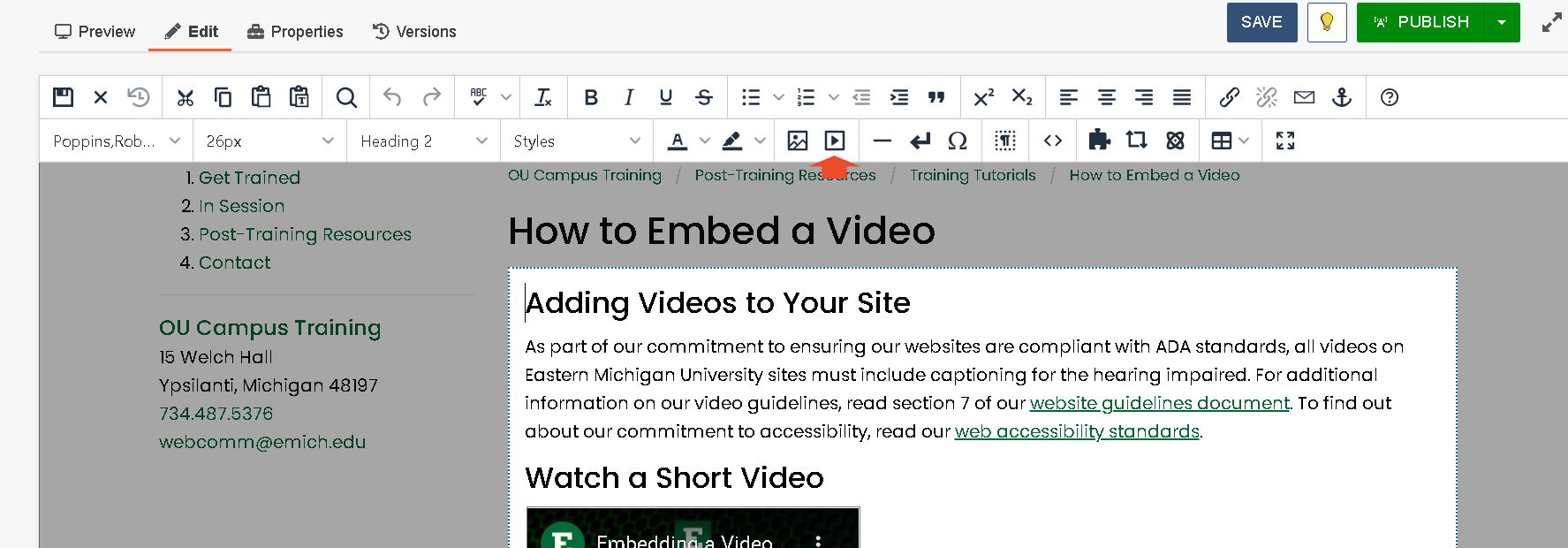
Task: Click the Cut scissors icon
Action: [x=185, y=97]
